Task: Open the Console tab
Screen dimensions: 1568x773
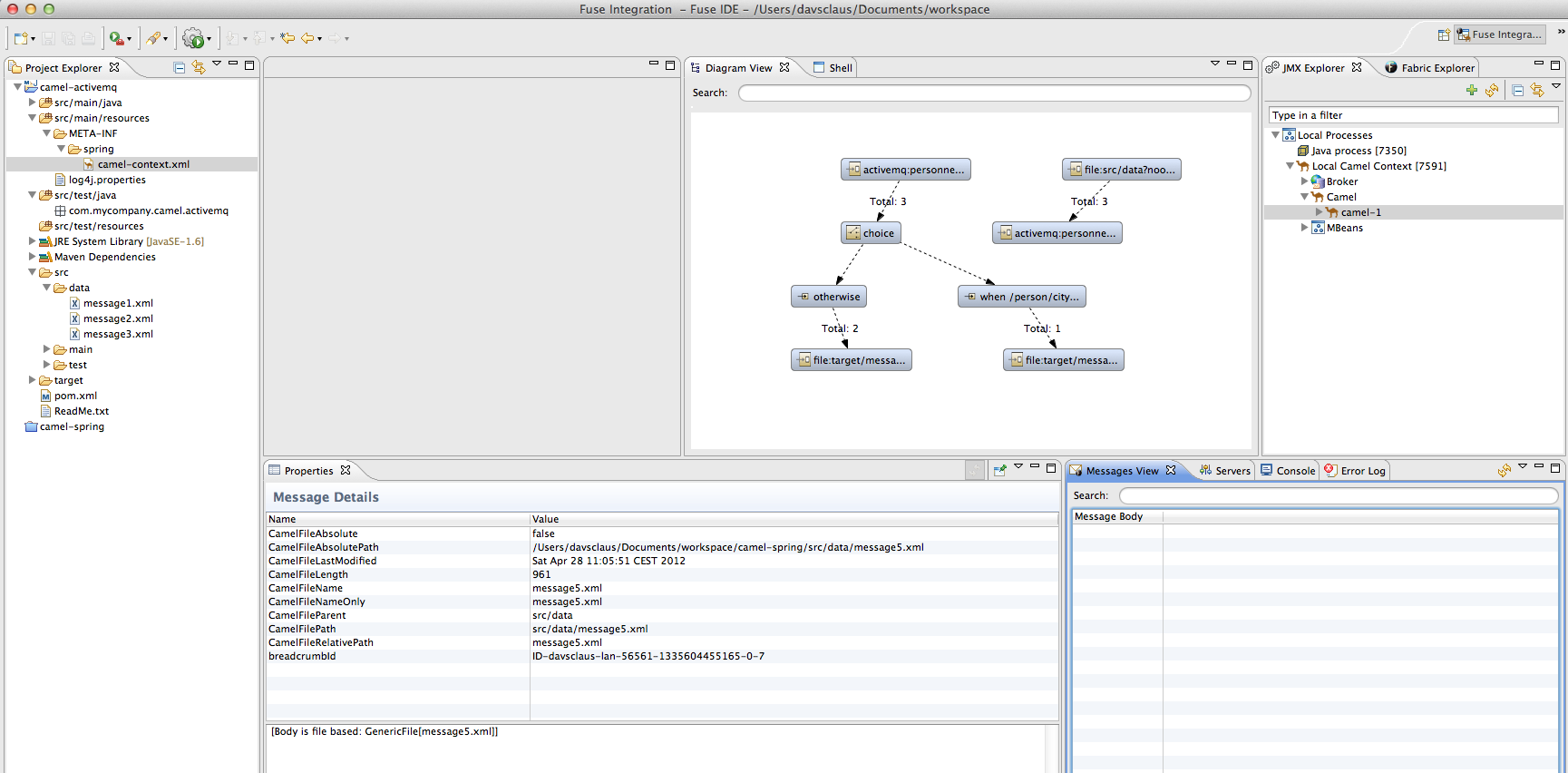Action: tap(1288, 471)
